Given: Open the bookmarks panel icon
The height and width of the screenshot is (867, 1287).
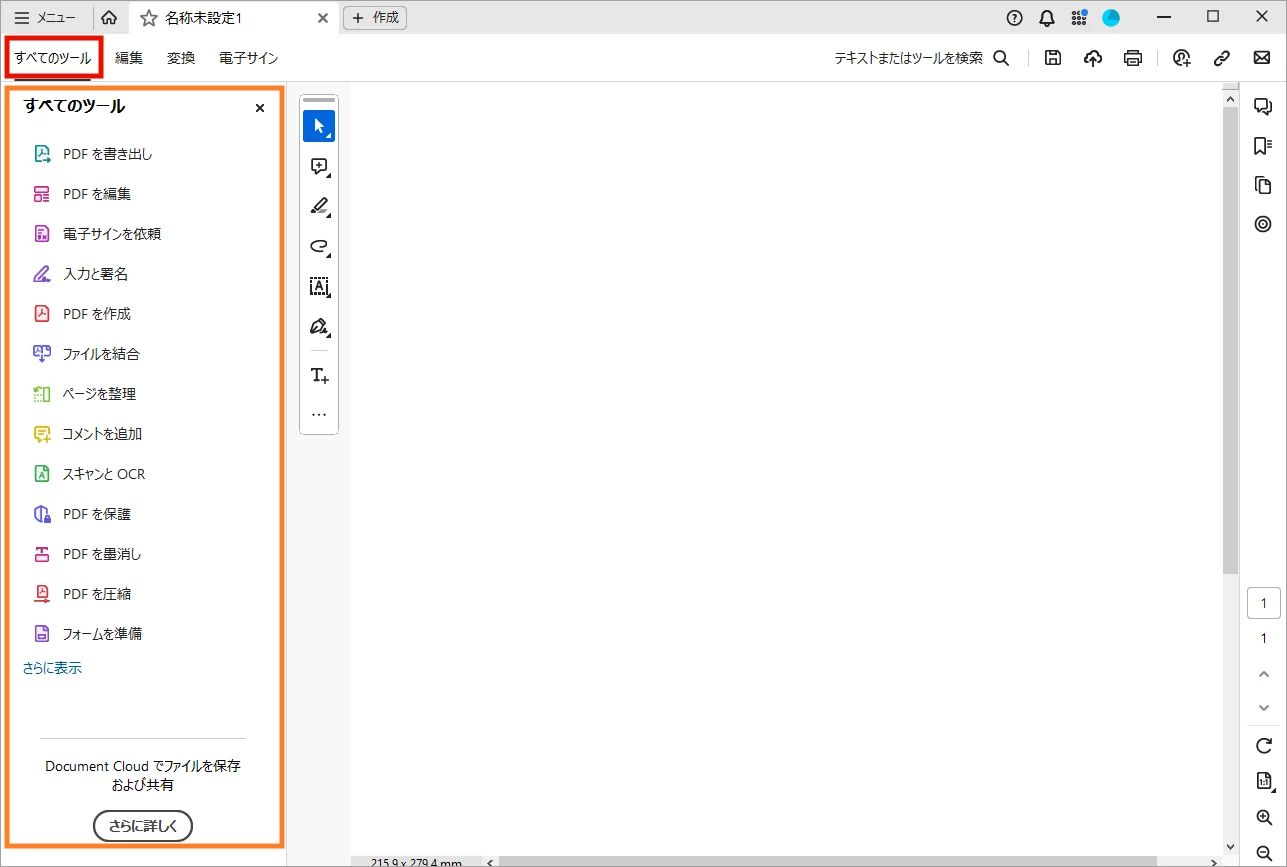Looking at the screenshot, I should pyautogui.click(x=1263, y=146).
